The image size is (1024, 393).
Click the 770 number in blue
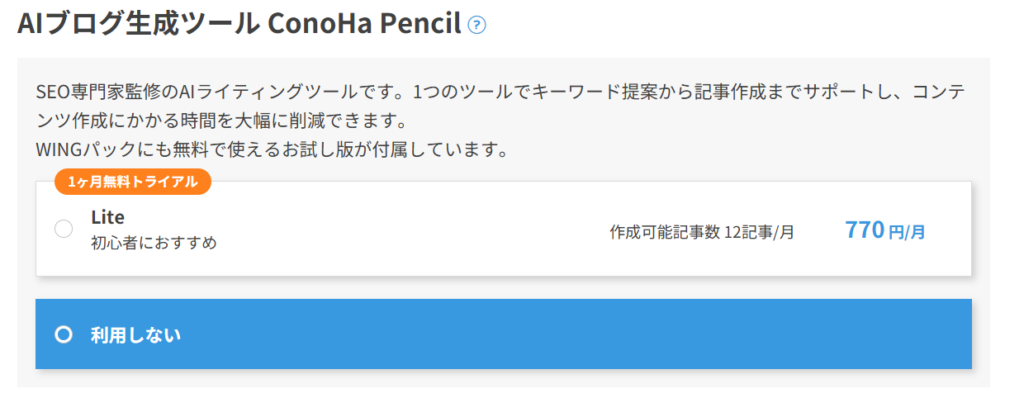pos(865,230)
